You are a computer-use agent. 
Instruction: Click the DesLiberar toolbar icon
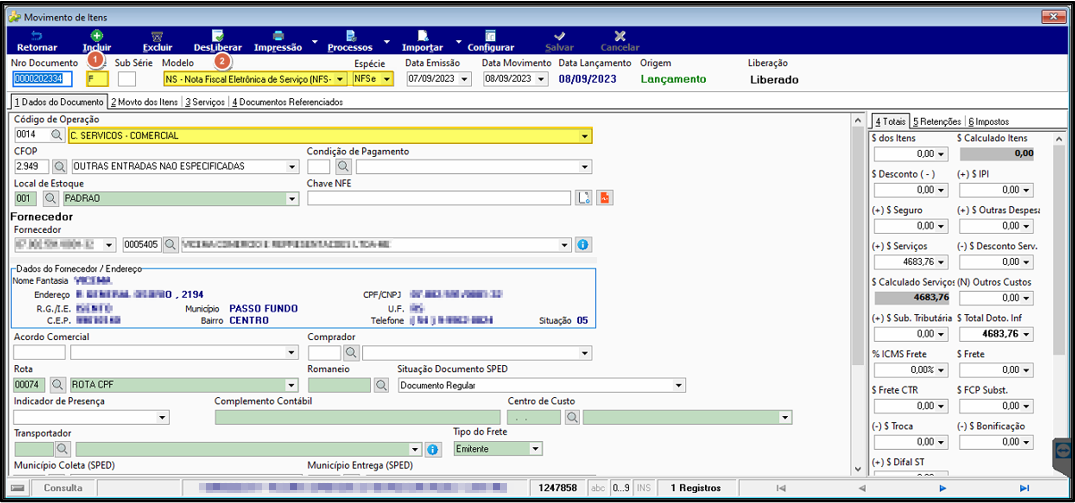(x=217, y=36)
